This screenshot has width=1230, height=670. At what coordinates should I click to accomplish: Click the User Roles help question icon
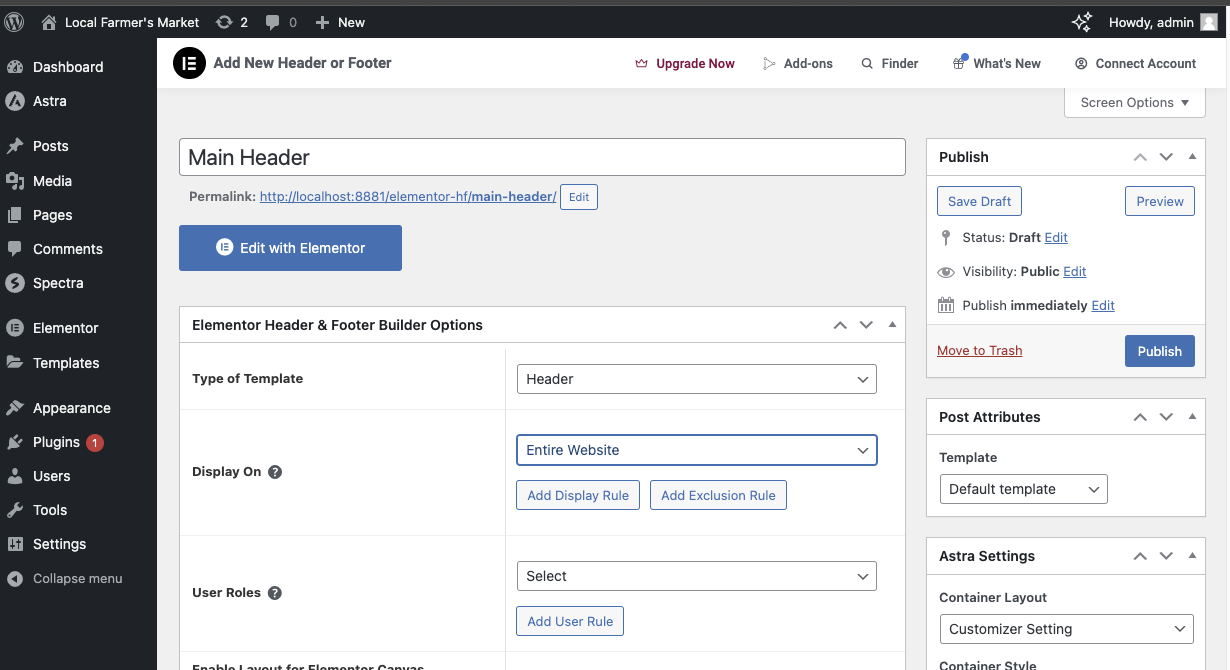[275, 593]
